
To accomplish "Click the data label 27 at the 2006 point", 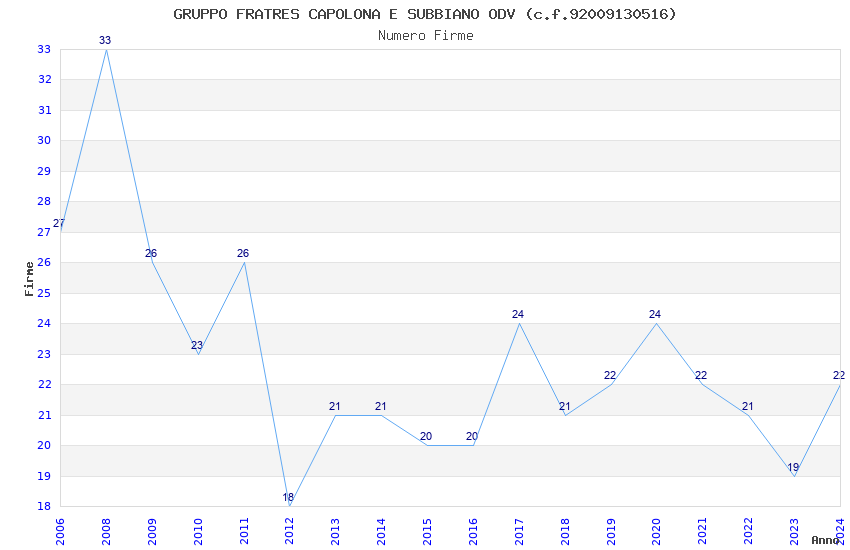I will [x=59, y=223].
